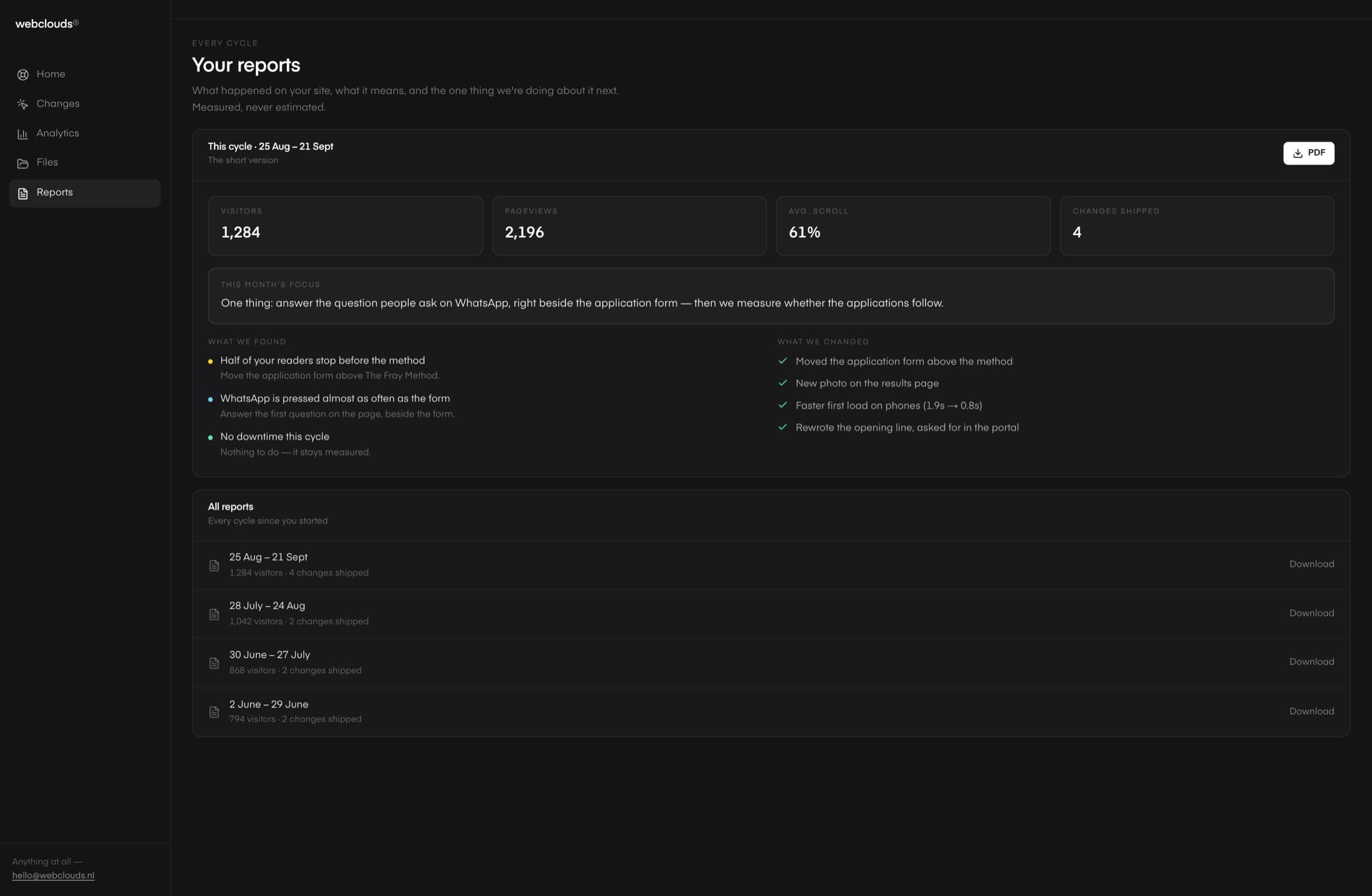This screenshot has width=1372, height=896.
Task: Click the Files folder icon
Action: coord(23,163)
